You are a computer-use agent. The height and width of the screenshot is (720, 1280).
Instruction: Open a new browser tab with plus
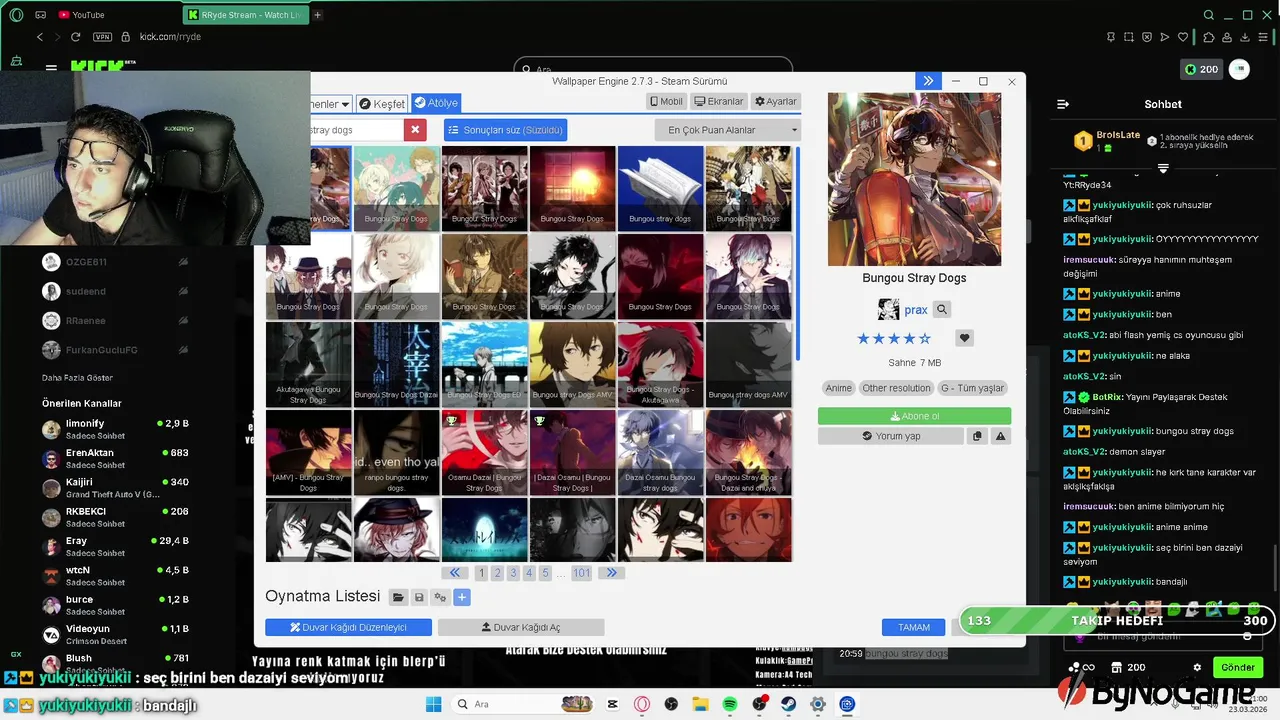point(317,15)
